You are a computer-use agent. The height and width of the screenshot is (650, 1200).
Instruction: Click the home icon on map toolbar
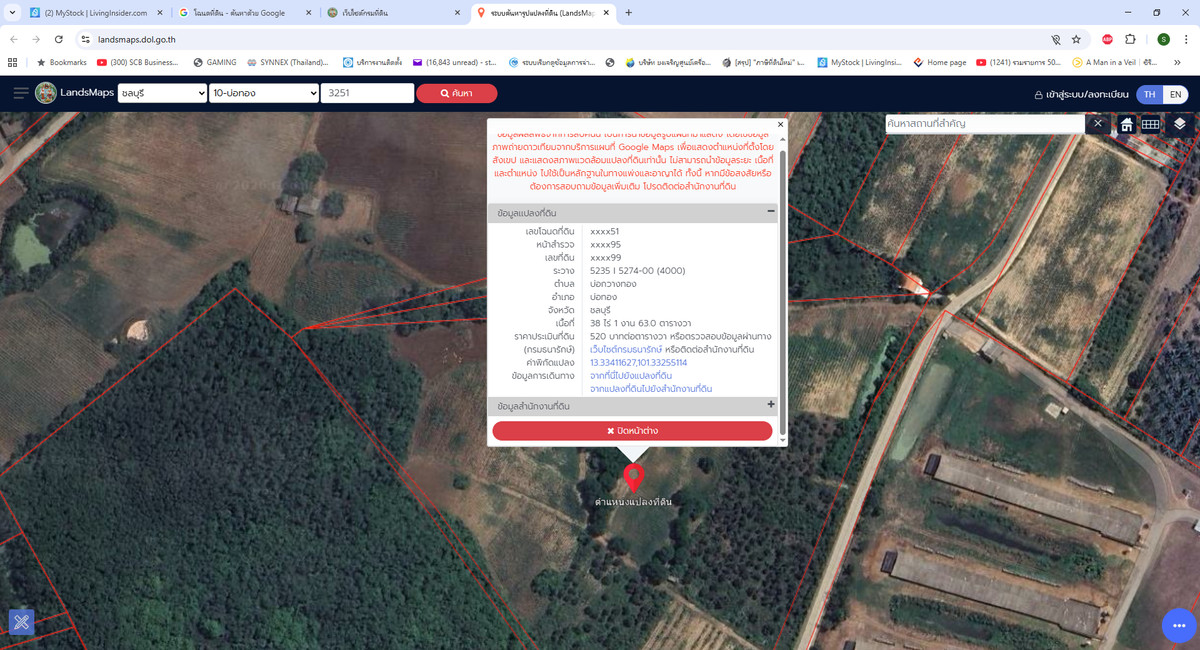coord(1126,124)
